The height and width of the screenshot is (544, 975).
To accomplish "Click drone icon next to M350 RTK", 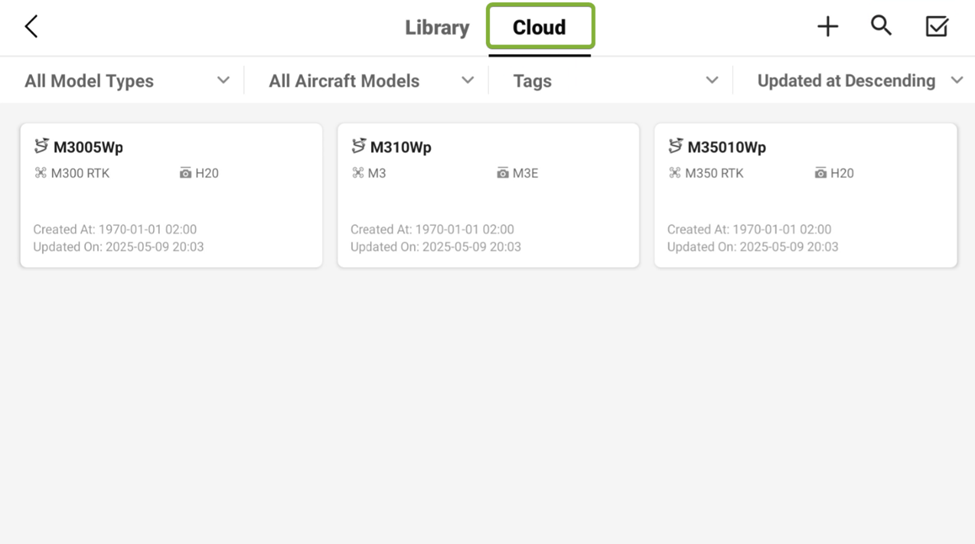I will click(675, 172).
